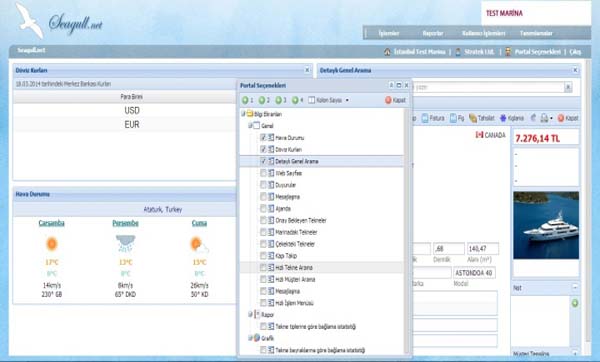600x362 pixels.
Task: Click the Kapat button in Portal Seçenekleri
Action: [395, 100]
